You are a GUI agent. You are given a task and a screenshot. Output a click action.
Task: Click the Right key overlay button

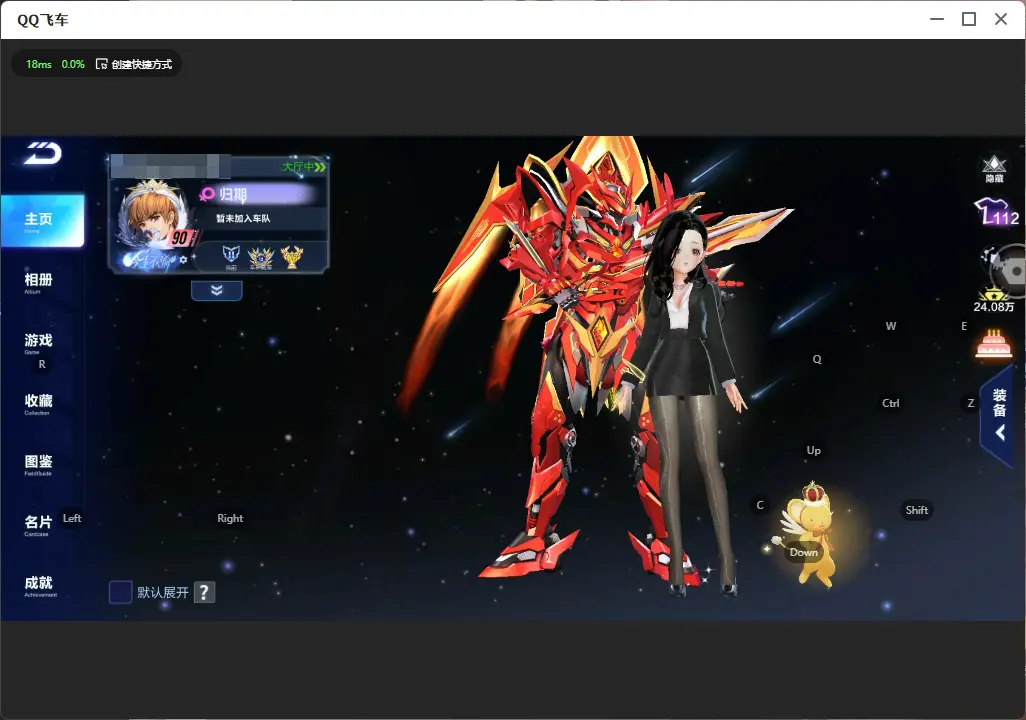[x=230, y=518]
